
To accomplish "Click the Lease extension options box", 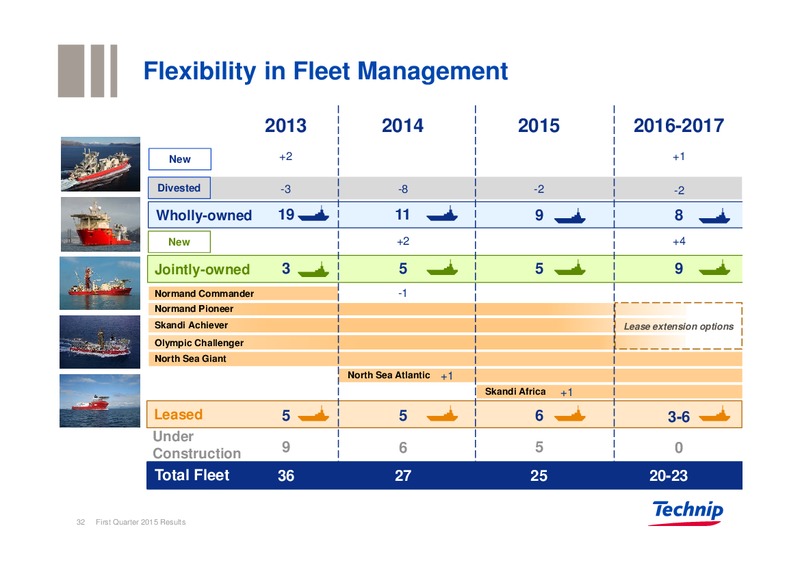I will 678,326.
